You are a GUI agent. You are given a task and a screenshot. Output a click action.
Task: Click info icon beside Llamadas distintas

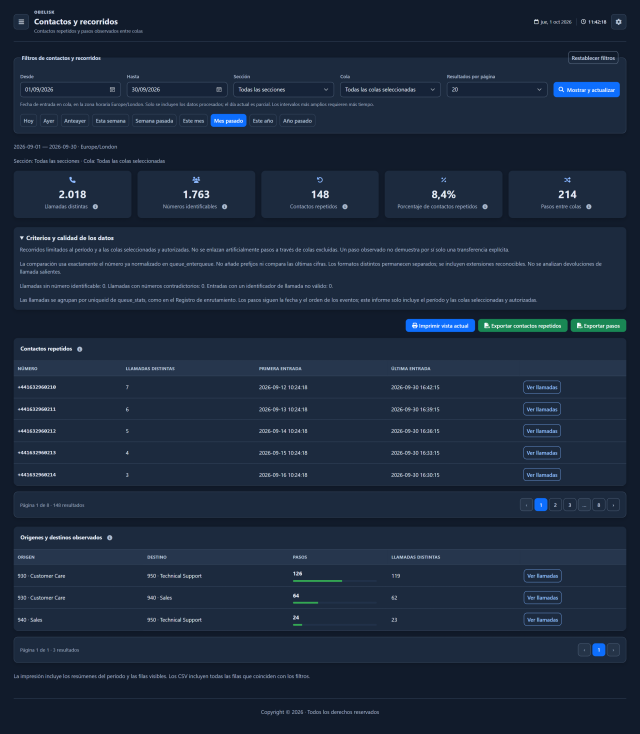(96, 207)
